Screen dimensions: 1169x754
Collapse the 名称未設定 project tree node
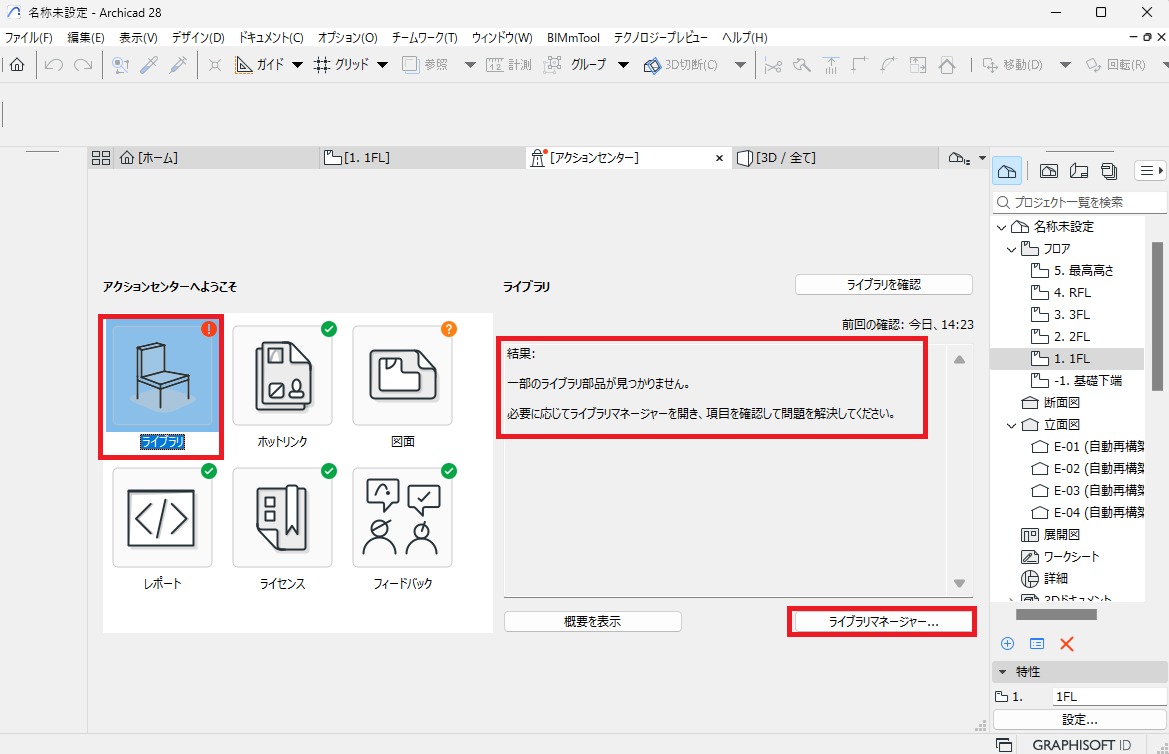coord(1001,227)
